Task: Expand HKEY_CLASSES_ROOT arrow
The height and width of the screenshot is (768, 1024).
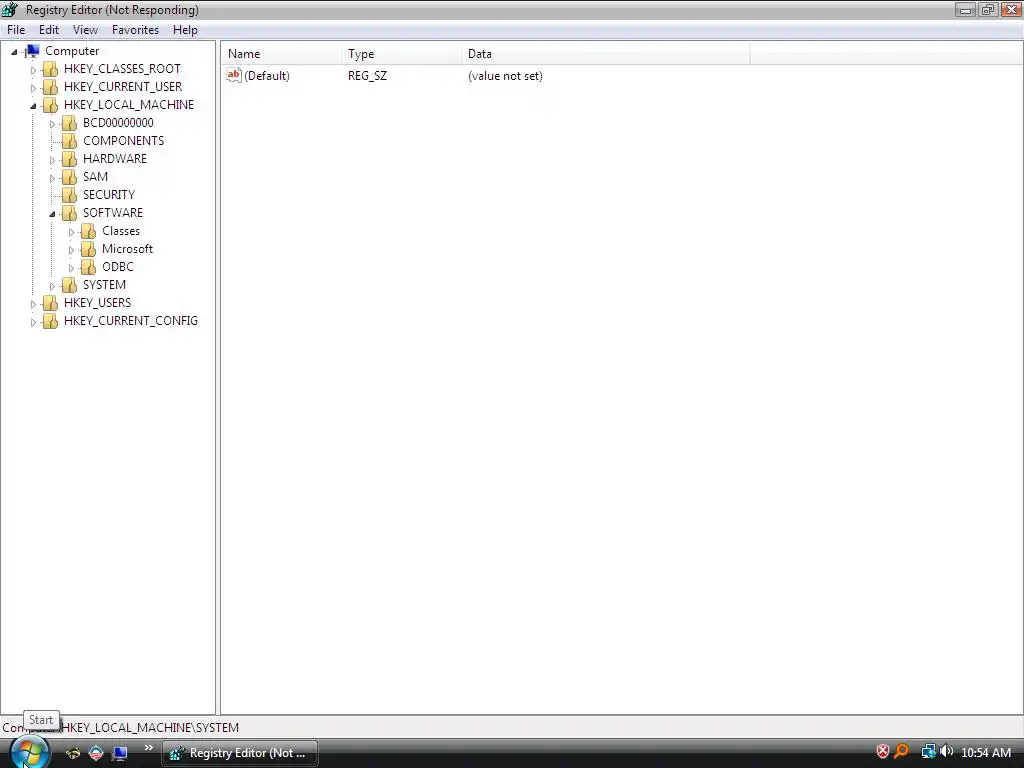Action: pyautogui.click(x=33, y=70)
